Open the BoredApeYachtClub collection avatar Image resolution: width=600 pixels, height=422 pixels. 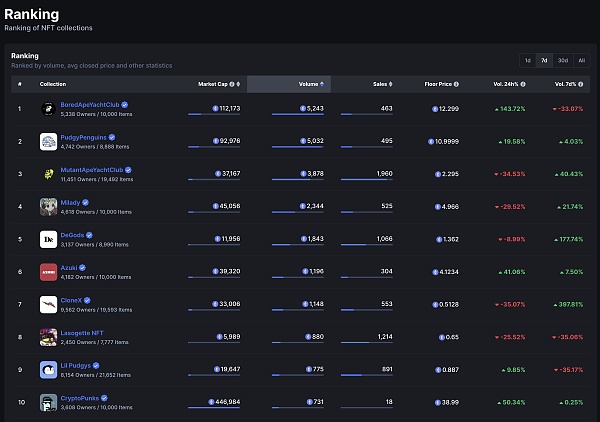click(x=48, y=109)
